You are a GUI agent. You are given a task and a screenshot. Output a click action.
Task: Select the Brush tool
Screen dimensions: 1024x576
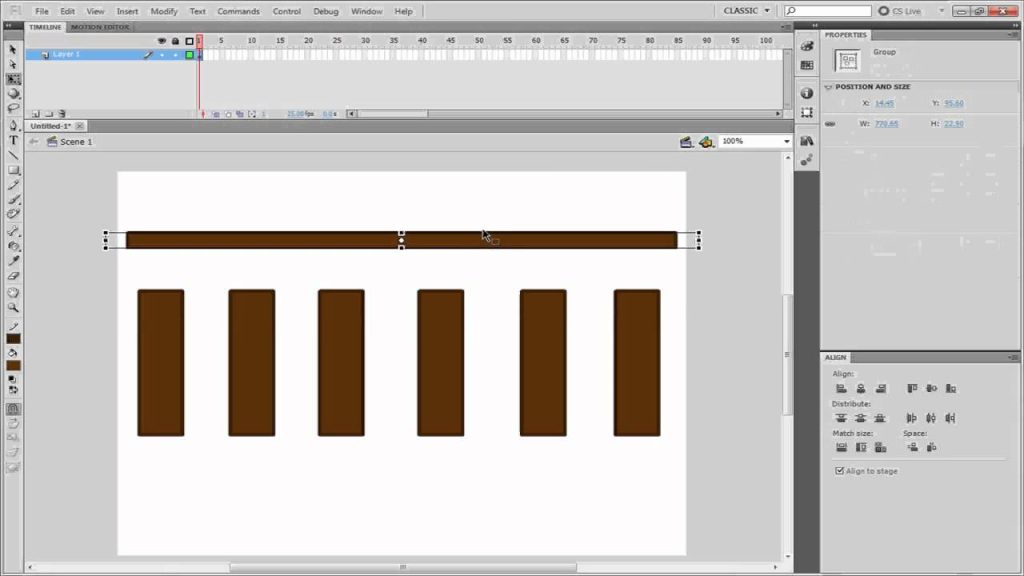click(13, 199)
